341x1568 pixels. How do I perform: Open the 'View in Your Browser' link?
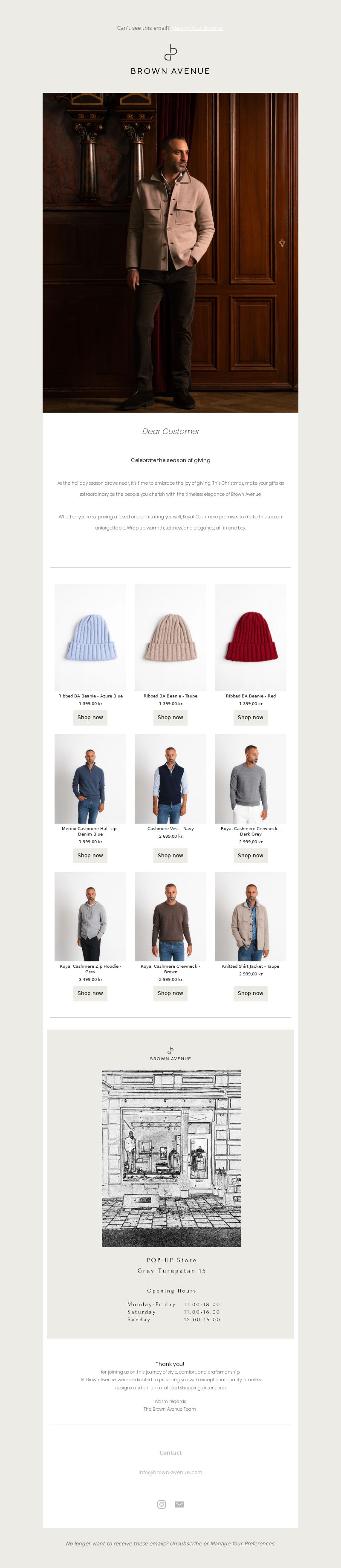click(x=197, y=28)
